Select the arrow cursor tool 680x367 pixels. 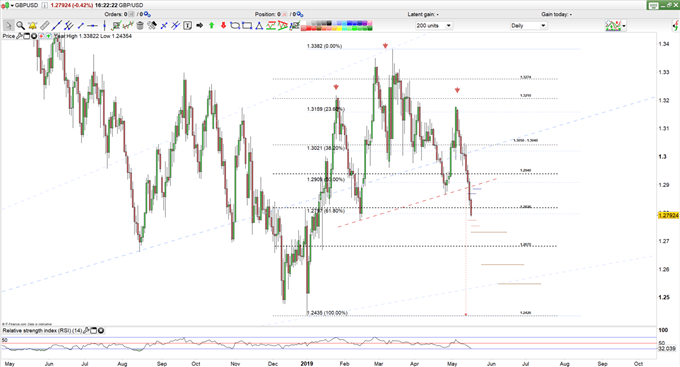tap(9, 26)
